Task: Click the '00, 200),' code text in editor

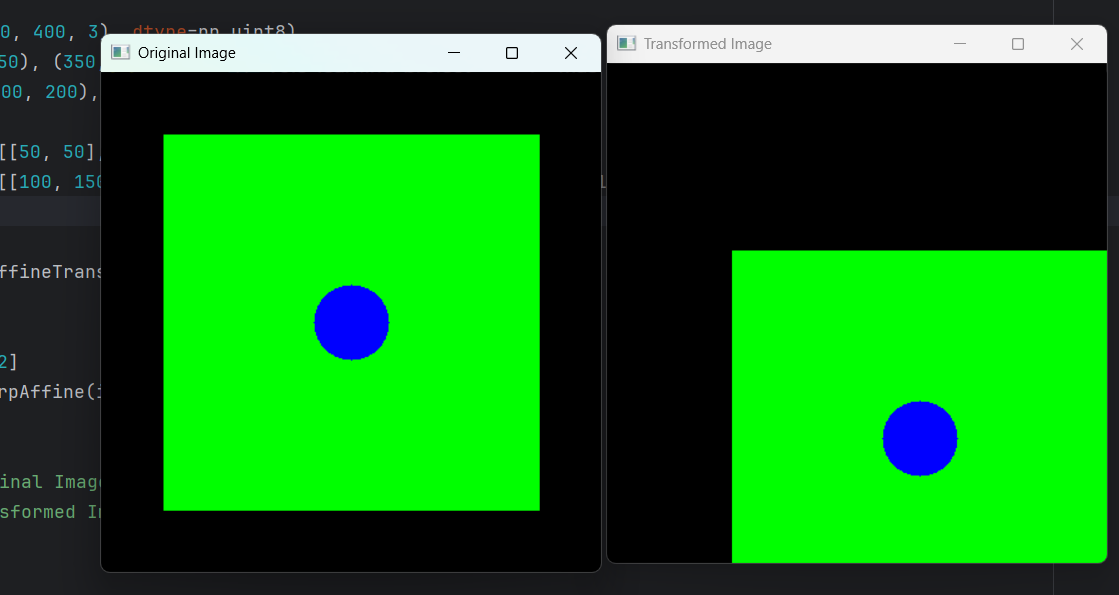Action: coord(49,92)
